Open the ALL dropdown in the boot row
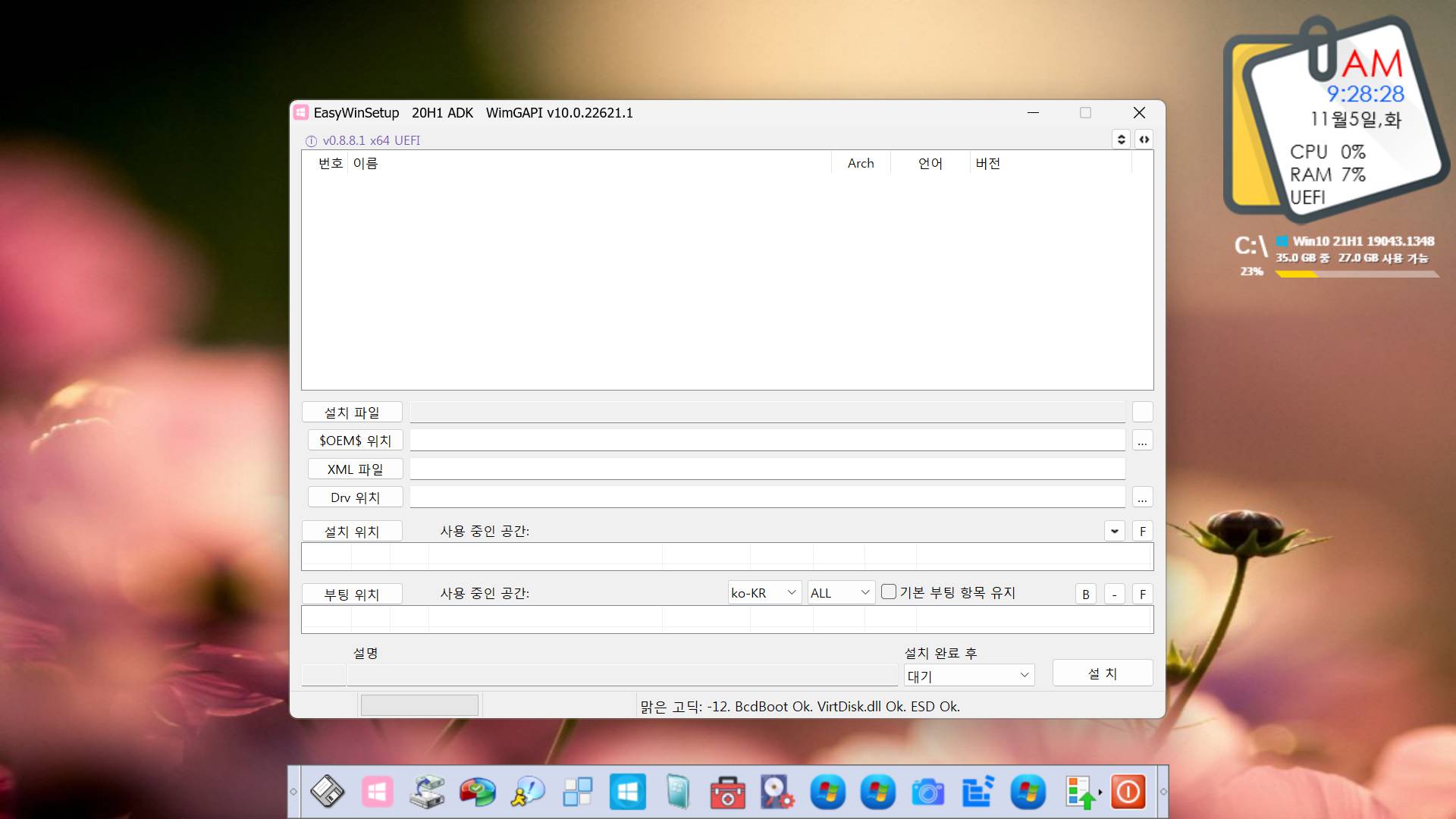1456x819 pixels. click(x=841, y=593)
